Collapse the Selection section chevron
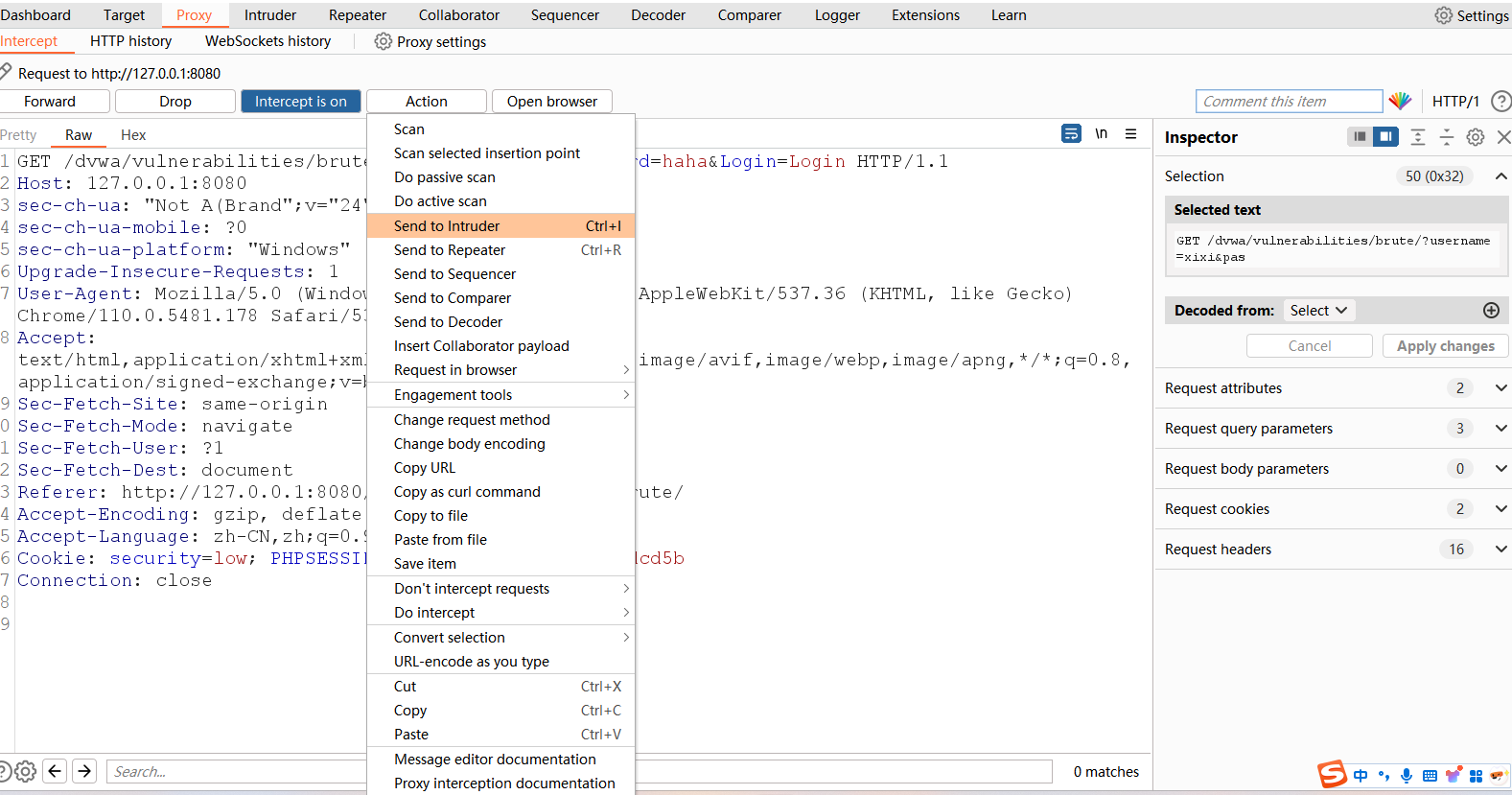Screen dimensions: 1512x795 (1500, 175)
